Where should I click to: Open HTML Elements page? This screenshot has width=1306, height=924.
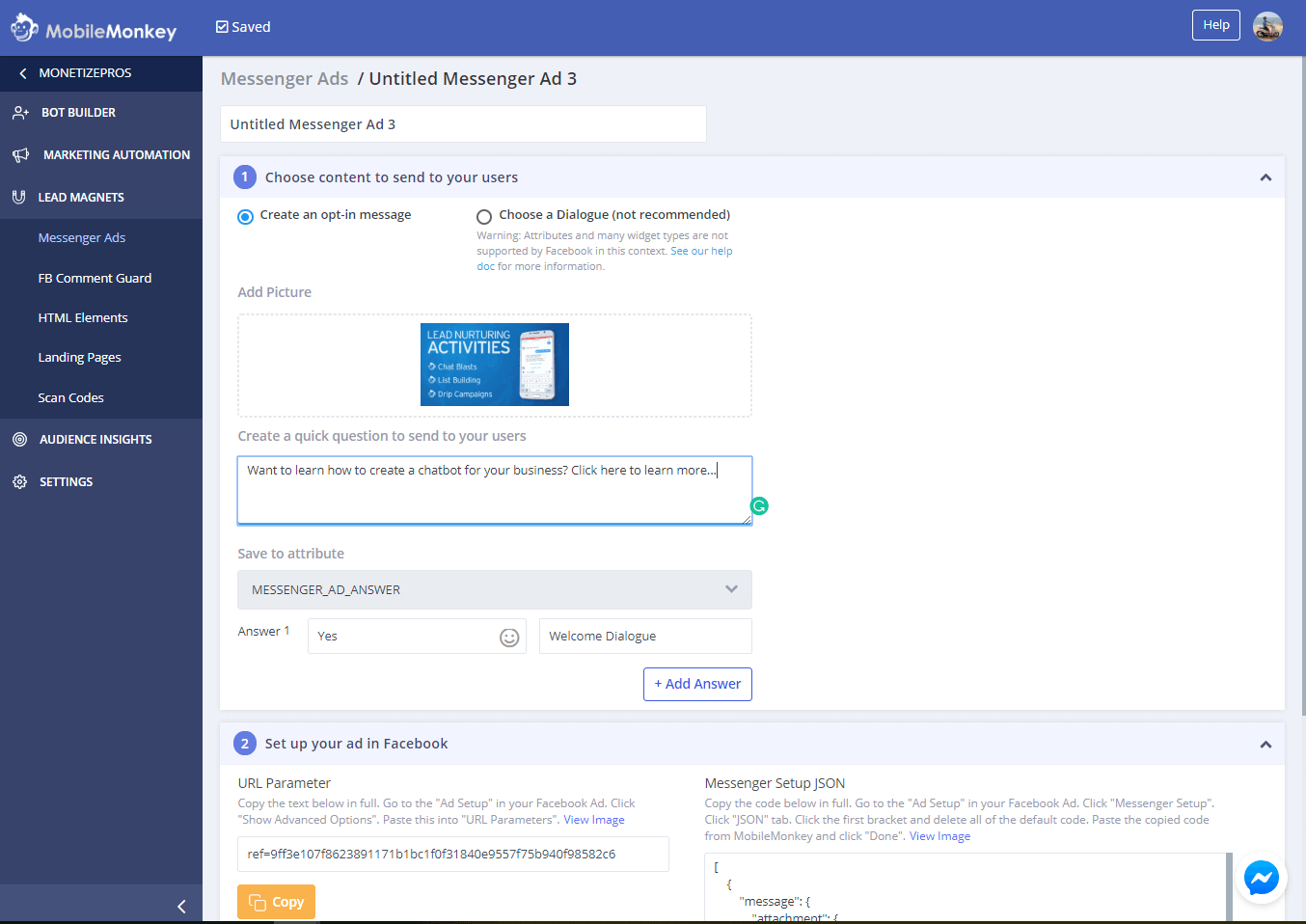[83, 317]
